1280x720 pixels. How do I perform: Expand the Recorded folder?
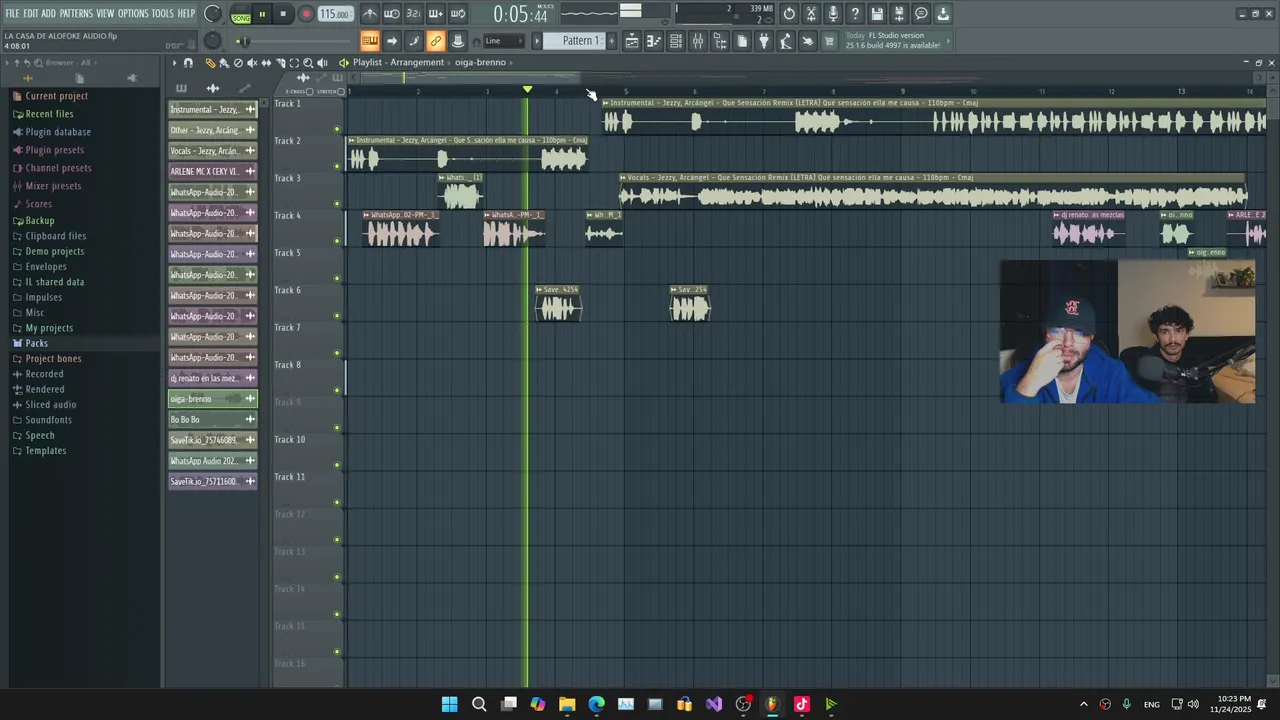44,374
